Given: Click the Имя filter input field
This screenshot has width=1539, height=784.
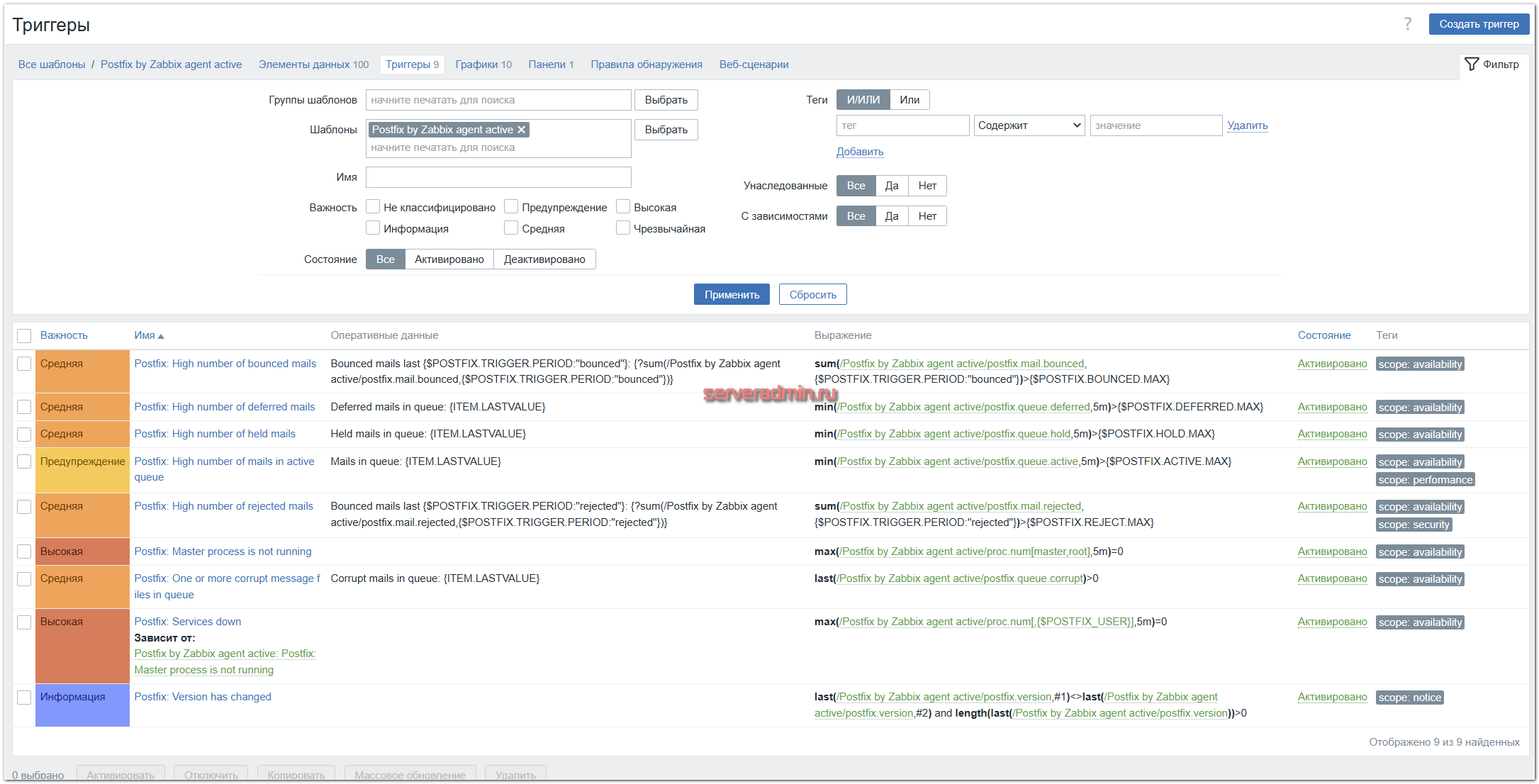Looking at the screenshot, I should coord(498,177).
